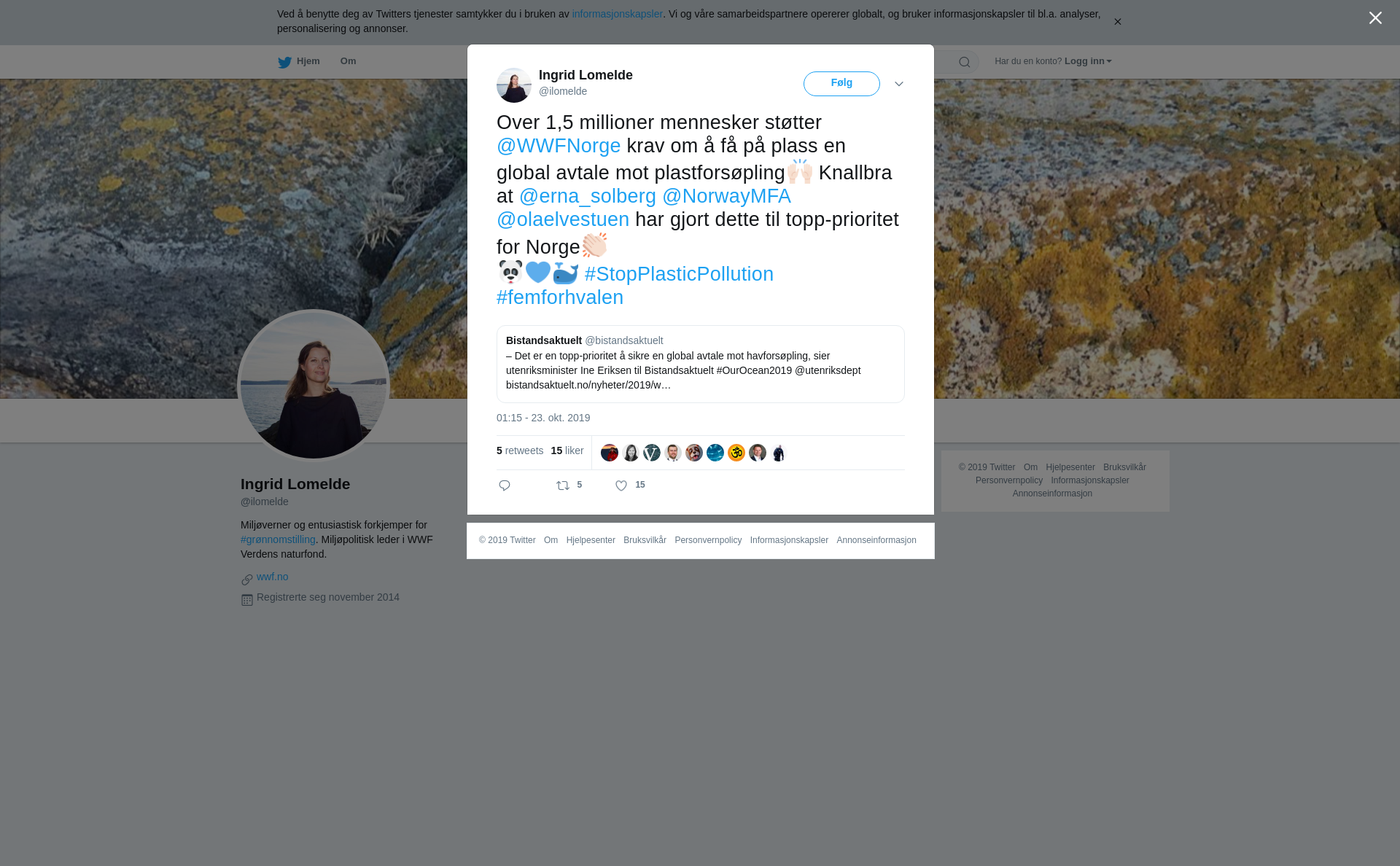The width and height of the screenshot is (1400, 866).
Task: Open the #StopPlasticPollution hashtag
Action: (x=679, y=274)
